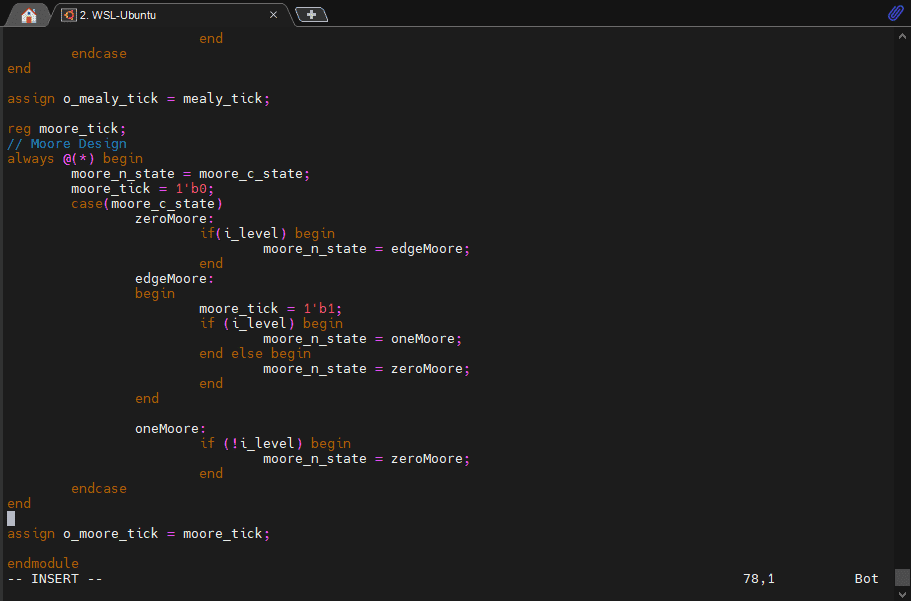Click the "end else begin" line
The width and height of the screenshot is (911, 601).
pyautogui.click(x=255, y=353)
